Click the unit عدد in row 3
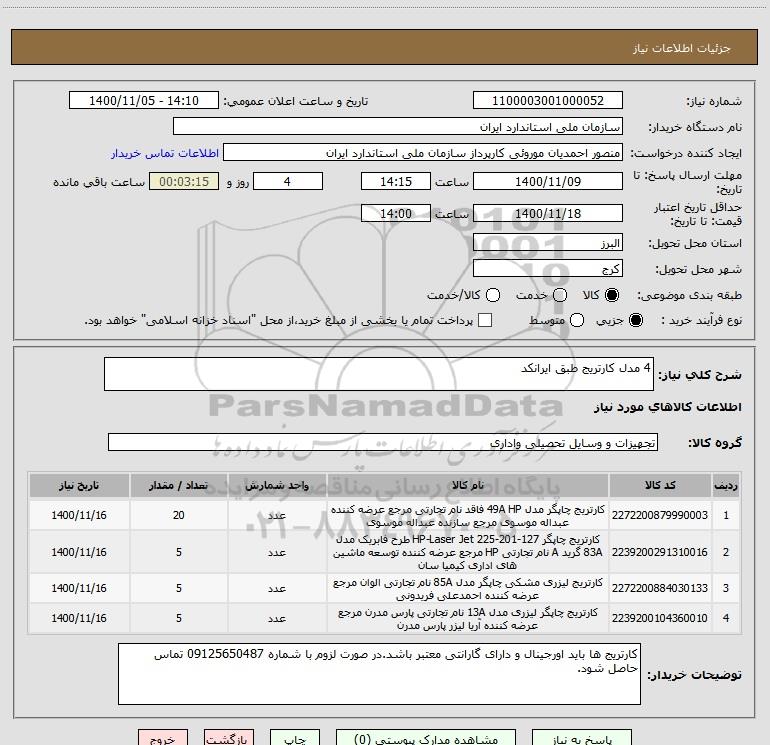Screen dimensions: 770x745 pyautogui.click(x=277, y=588)
